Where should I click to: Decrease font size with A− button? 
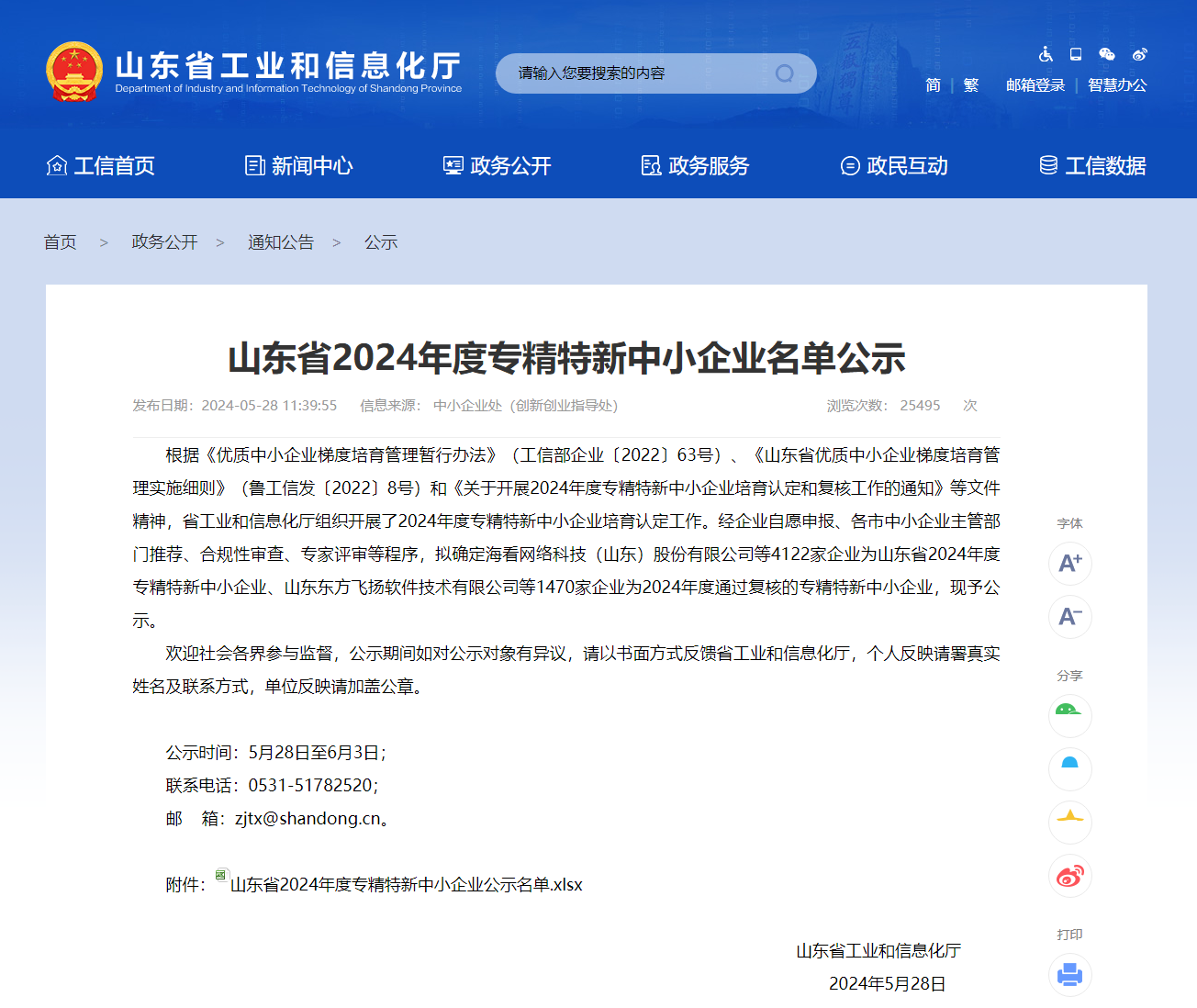click(x=1069, y=616)
